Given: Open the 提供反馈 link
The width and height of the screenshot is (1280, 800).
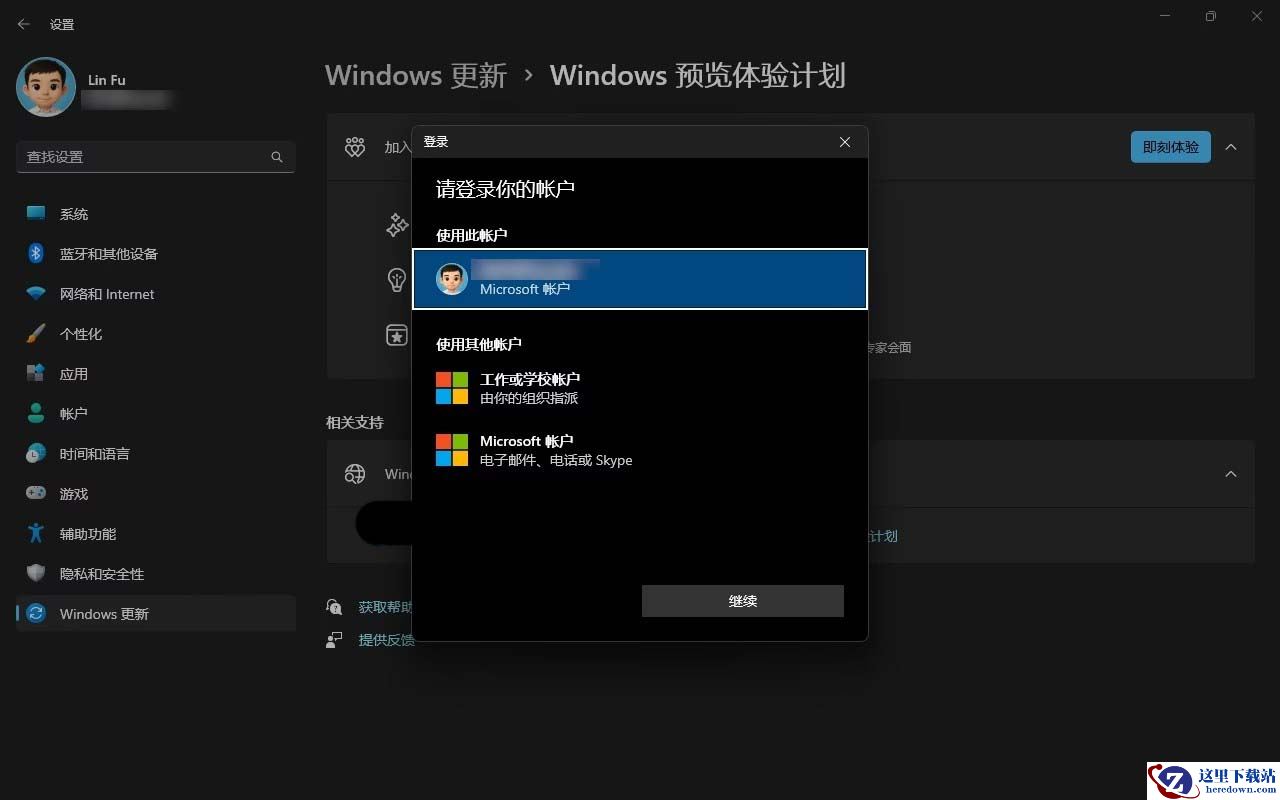Looking at the screenshot, I should [386, 640].
